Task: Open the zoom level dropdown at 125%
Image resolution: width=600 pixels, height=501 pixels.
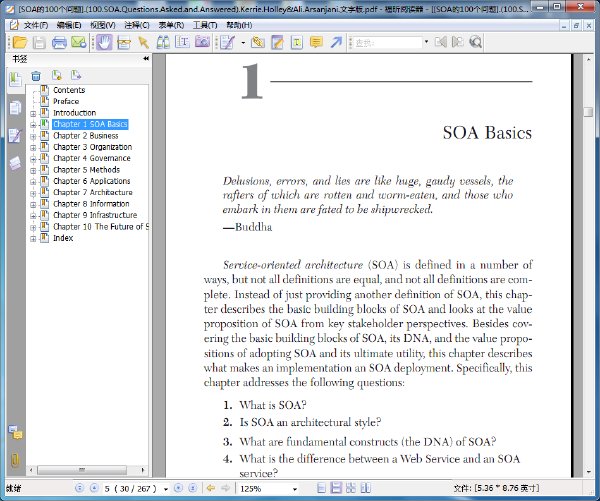Action: click(x=295, y=489)
